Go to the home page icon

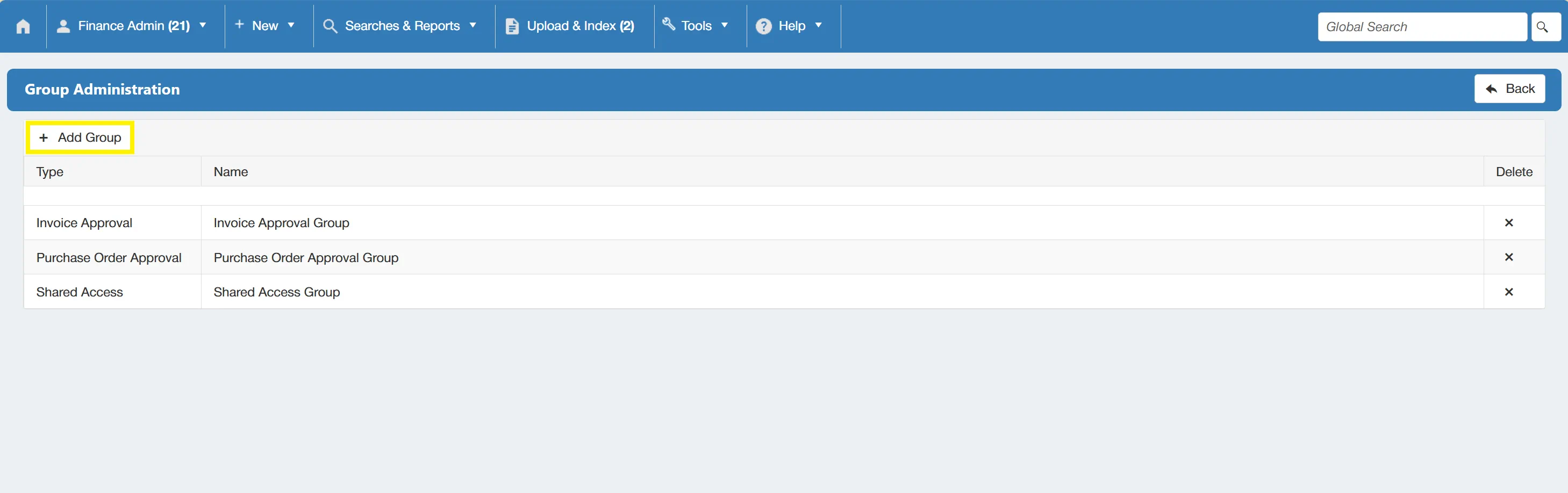tap(23, 26)
